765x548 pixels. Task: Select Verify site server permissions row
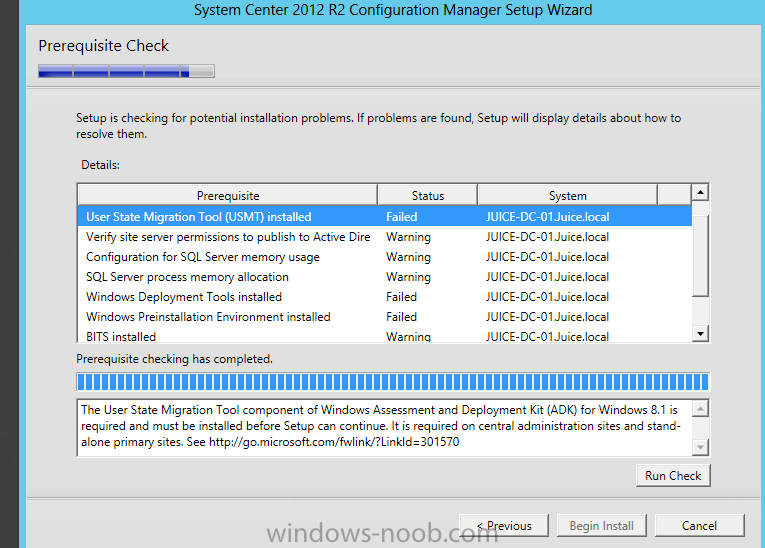click(x=384, y=237)
